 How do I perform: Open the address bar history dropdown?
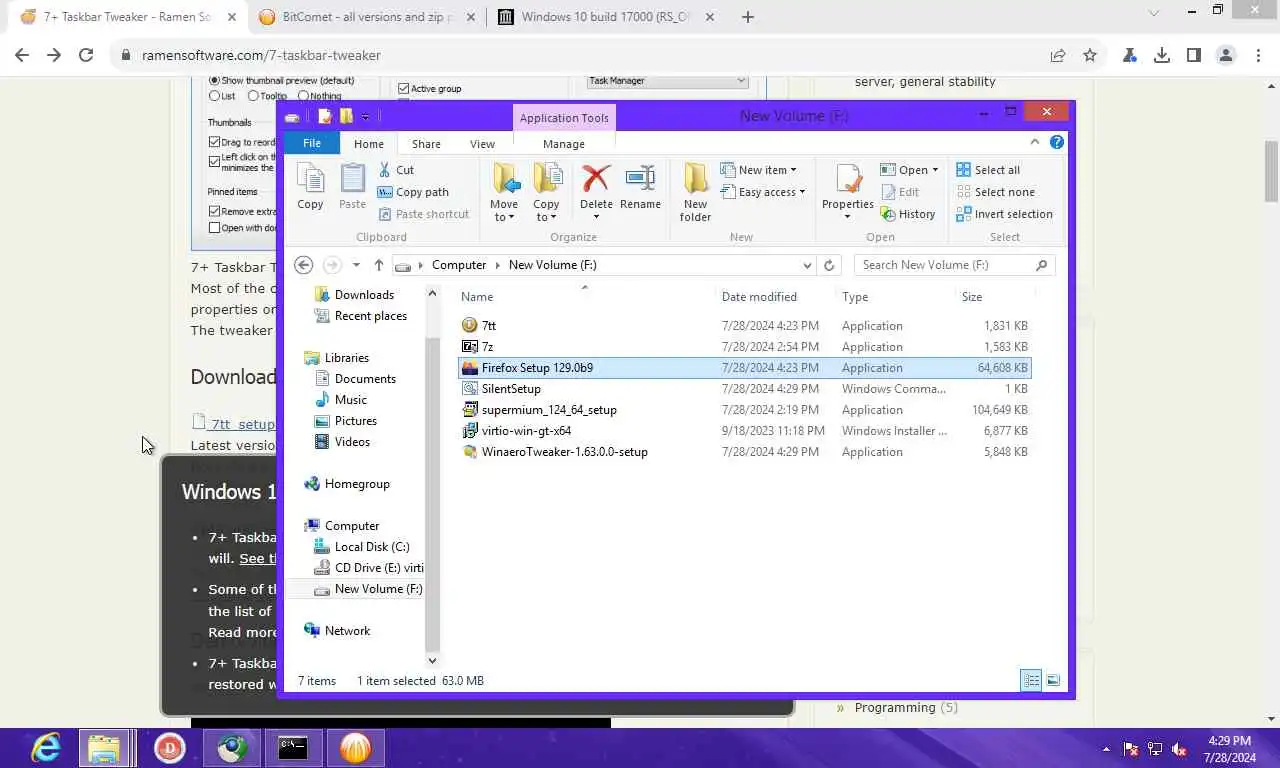(807, 265)
